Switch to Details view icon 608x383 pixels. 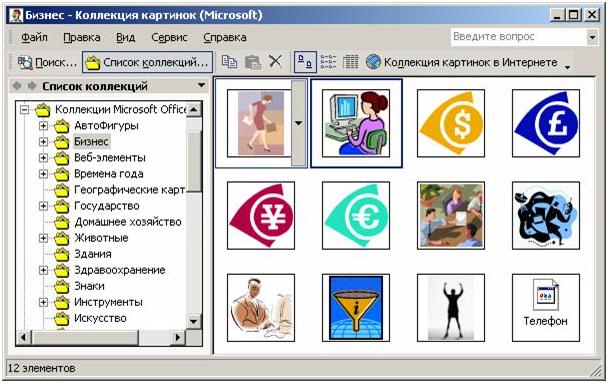tap(351, 62)
